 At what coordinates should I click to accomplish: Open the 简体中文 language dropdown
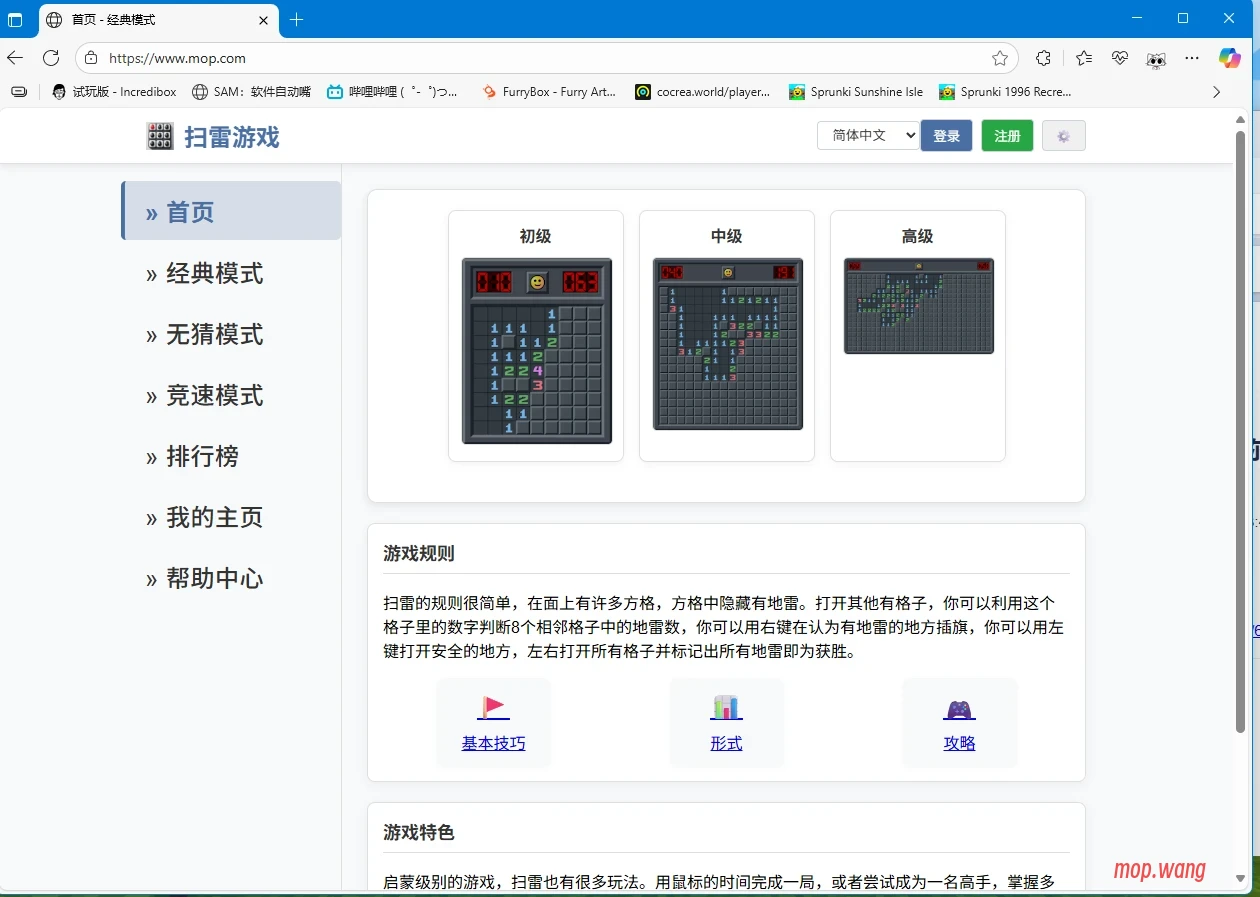[867, 135]
